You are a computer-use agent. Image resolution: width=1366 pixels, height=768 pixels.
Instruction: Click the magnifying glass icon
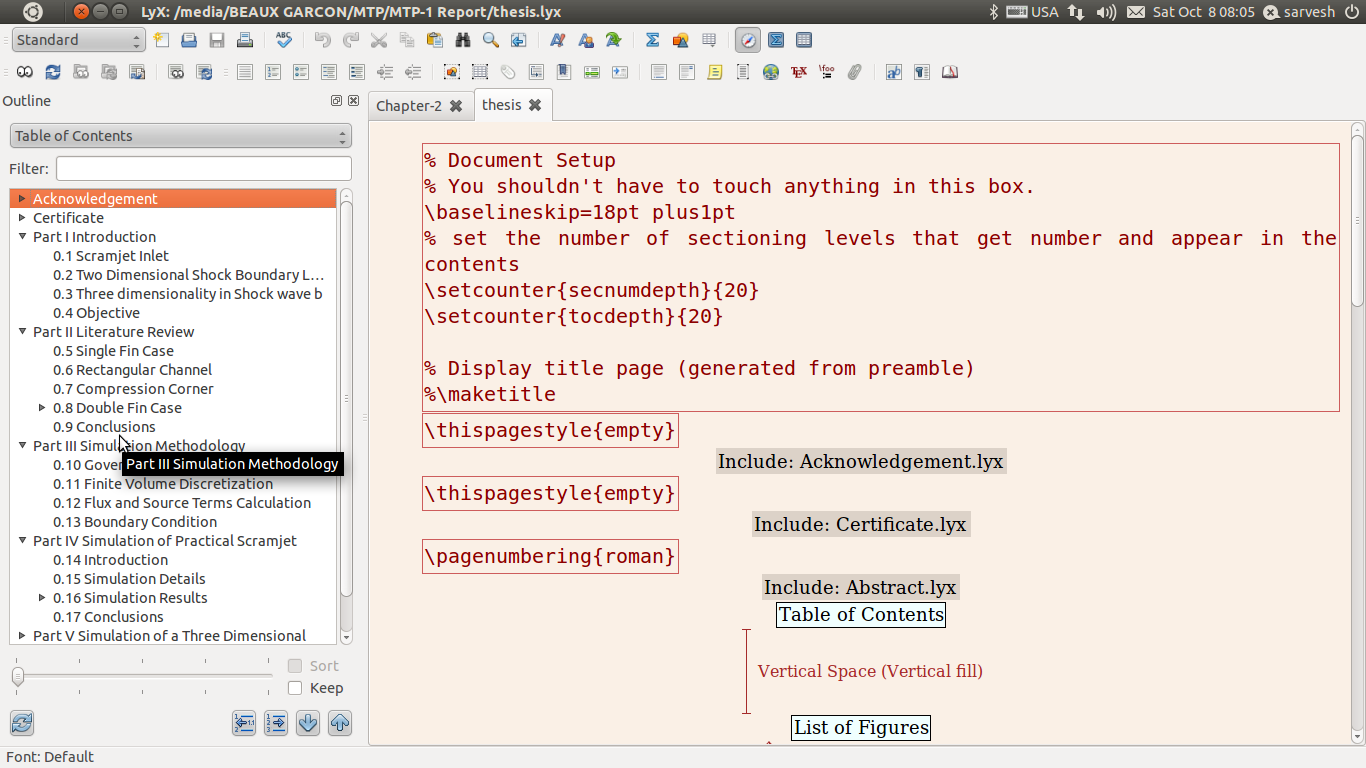(490, 40)
